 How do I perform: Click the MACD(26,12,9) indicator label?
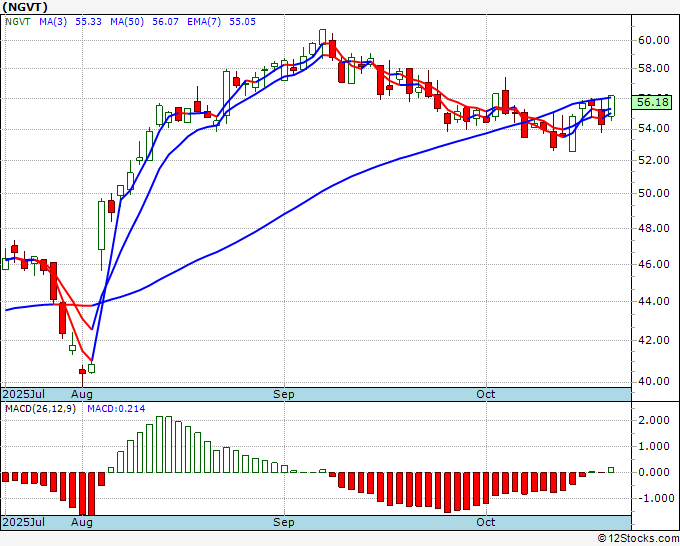[x=40, y=409]
